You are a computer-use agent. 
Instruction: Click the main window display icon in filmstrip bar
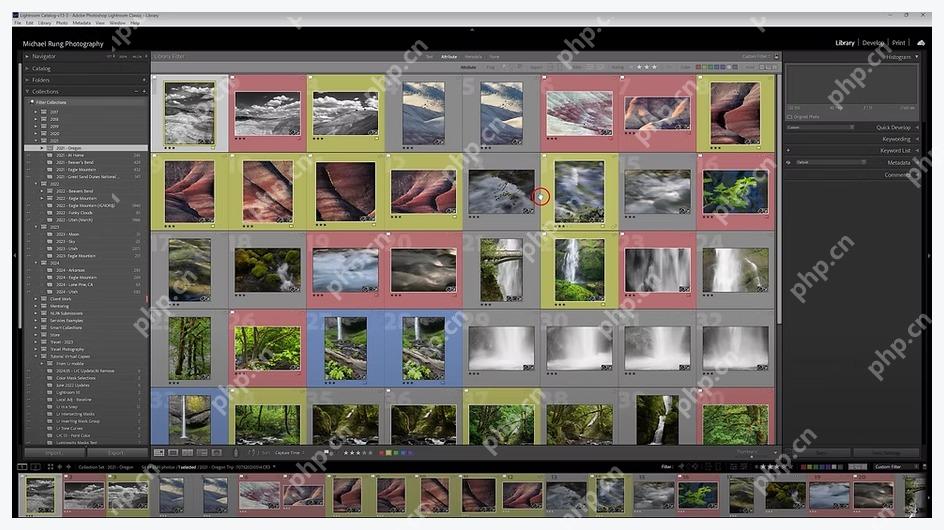coord(22,467)
